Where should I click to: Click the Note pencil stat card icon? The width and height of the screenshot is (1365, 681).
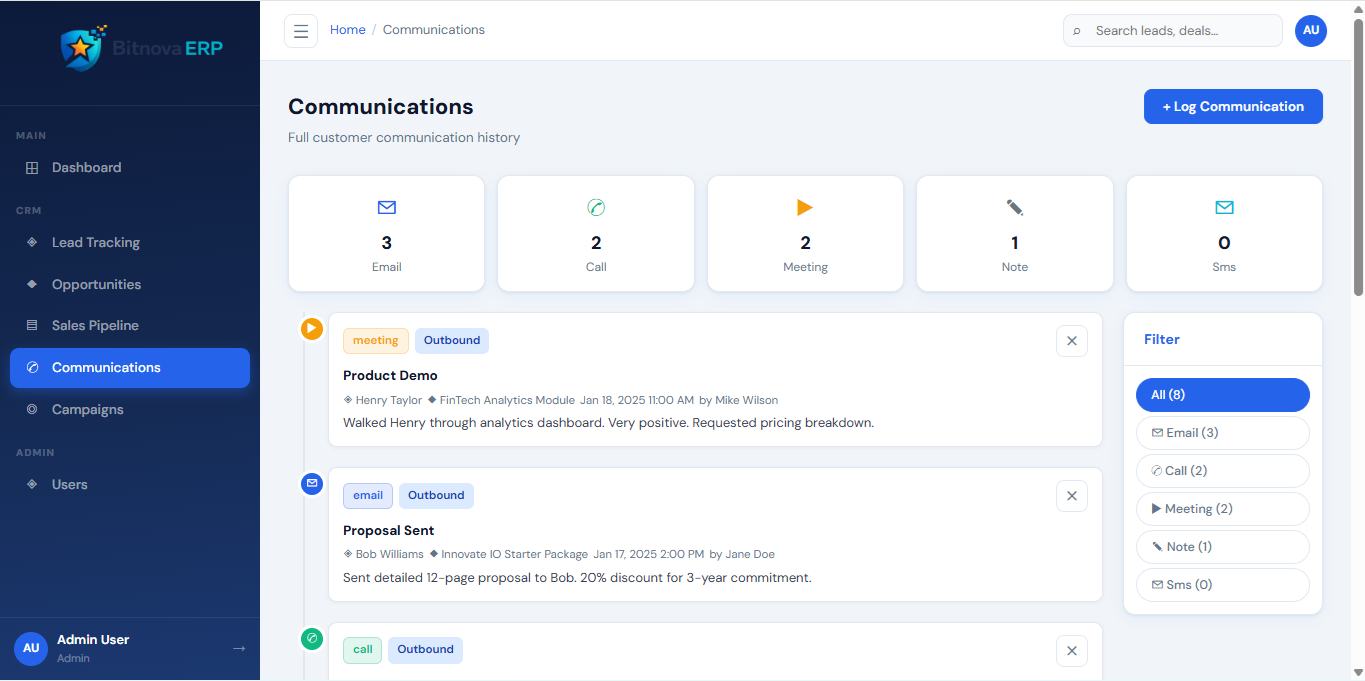click(x=1015, y=208)
